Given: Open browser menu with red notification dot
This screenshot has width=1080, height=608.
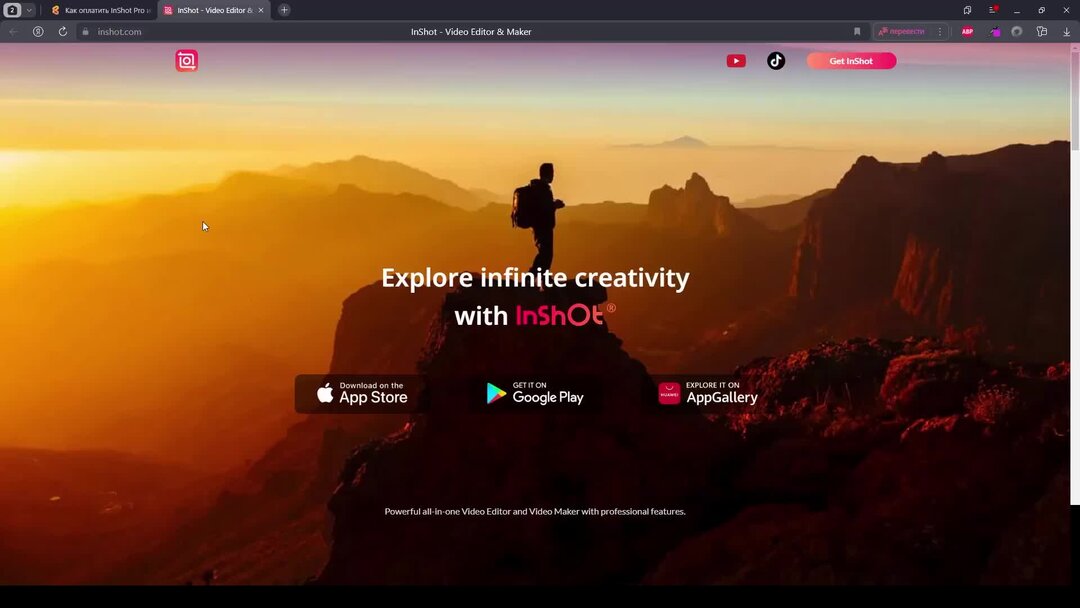Looking at the screenshot, I should [x=993, y=10].
